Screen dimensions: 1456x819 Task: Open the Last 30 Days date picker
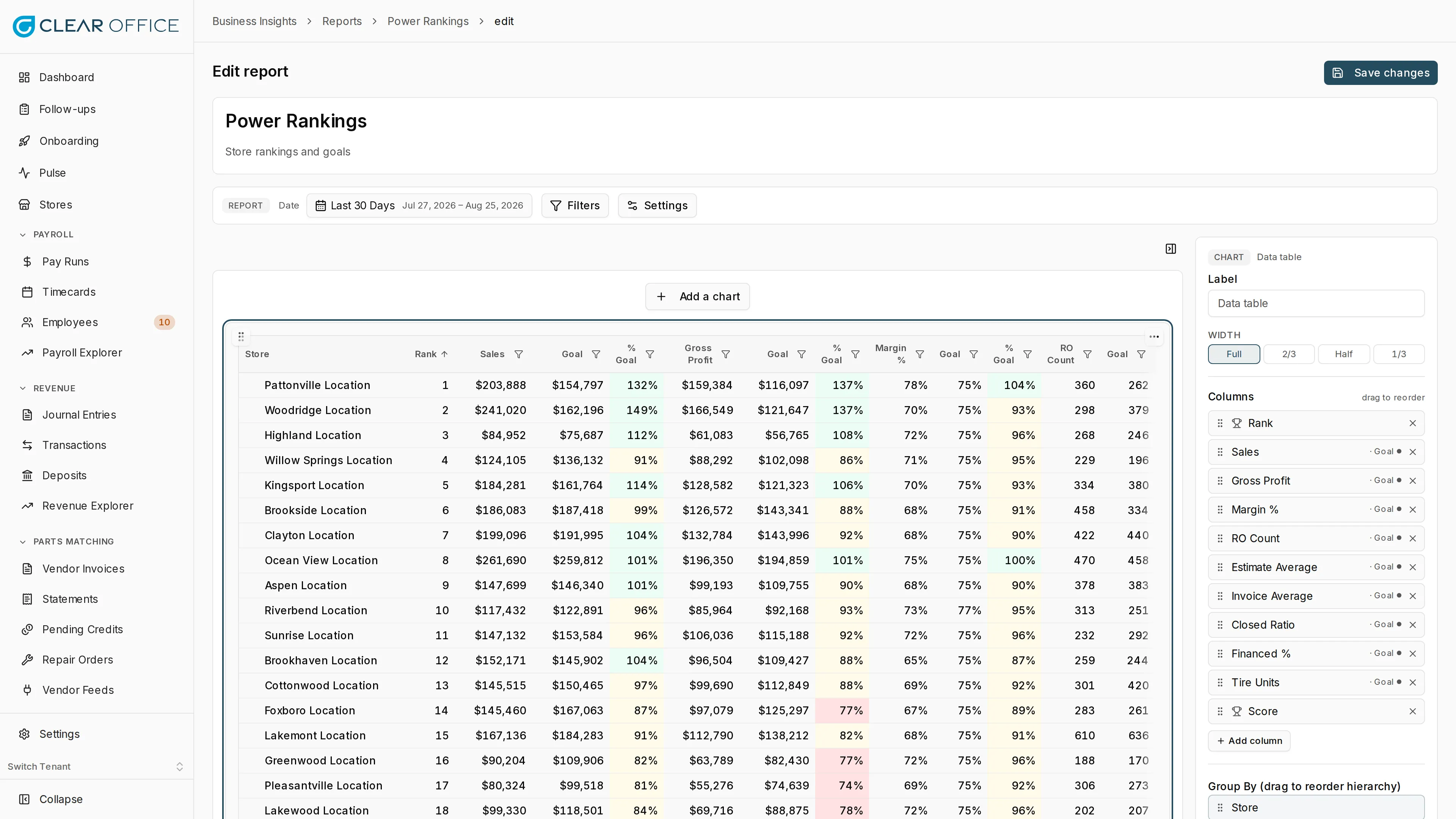click(x=419, y=206)
